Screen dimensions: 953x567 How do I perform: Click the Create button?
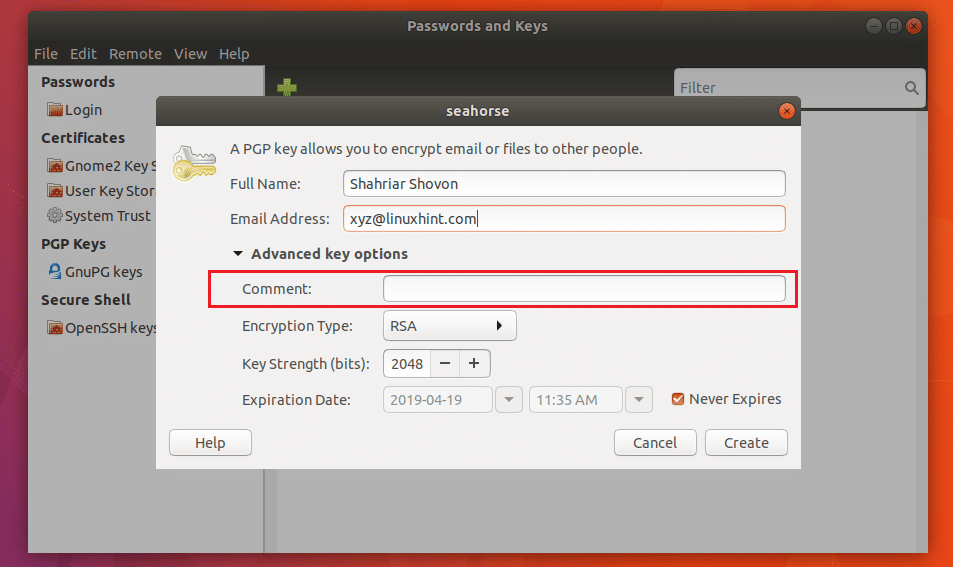tap(746, 442)
